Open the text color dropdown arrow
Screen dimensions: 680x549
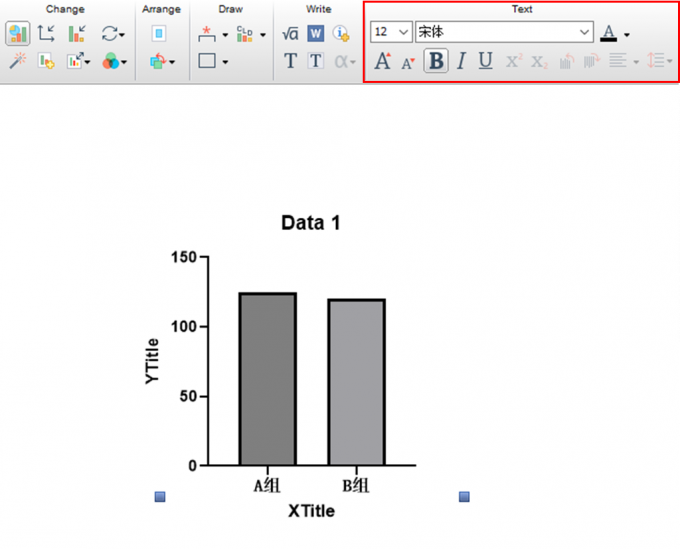pos(627,35)
